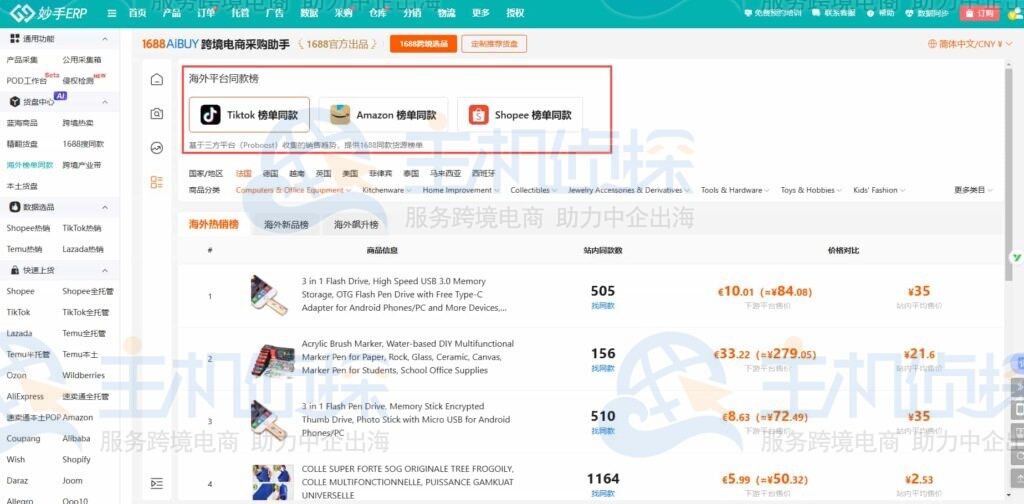The width and height of the screenshot is (1024, 504).
Task: Open the 简体中文/CNY ¥ language dropdown
Action: point(970,44)
